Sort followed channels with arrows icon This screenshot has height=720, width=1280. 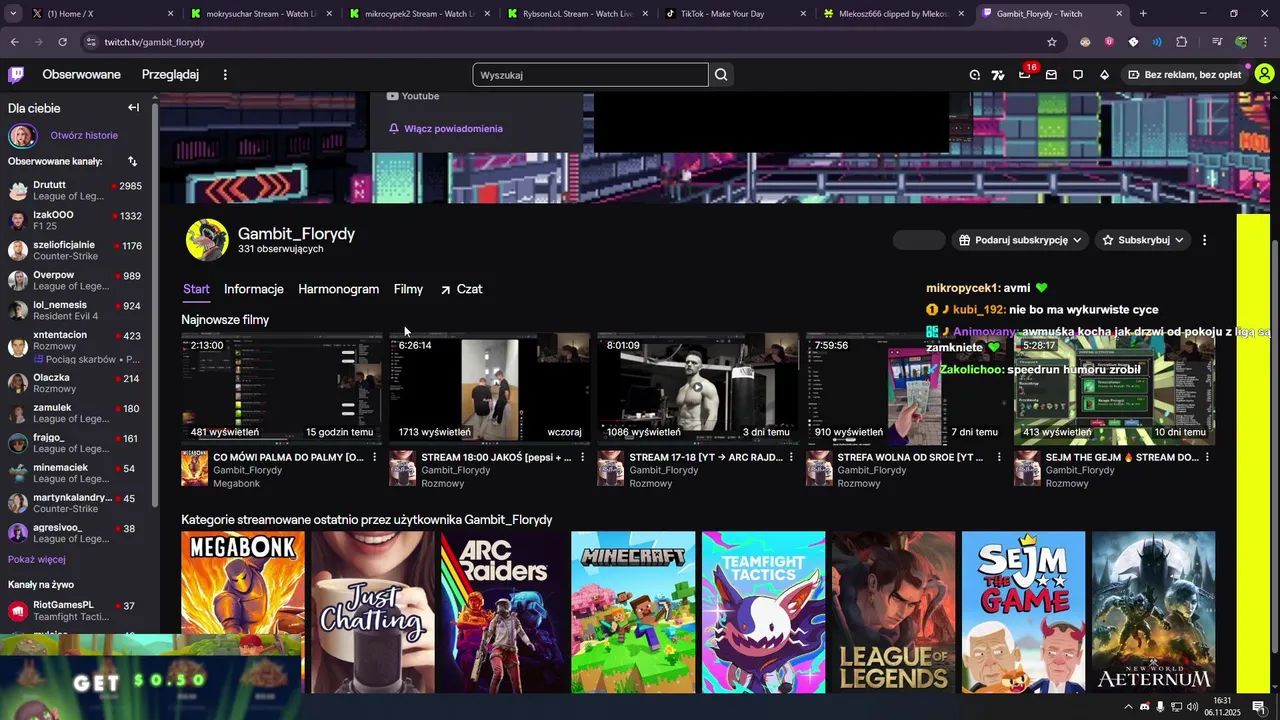132,161
